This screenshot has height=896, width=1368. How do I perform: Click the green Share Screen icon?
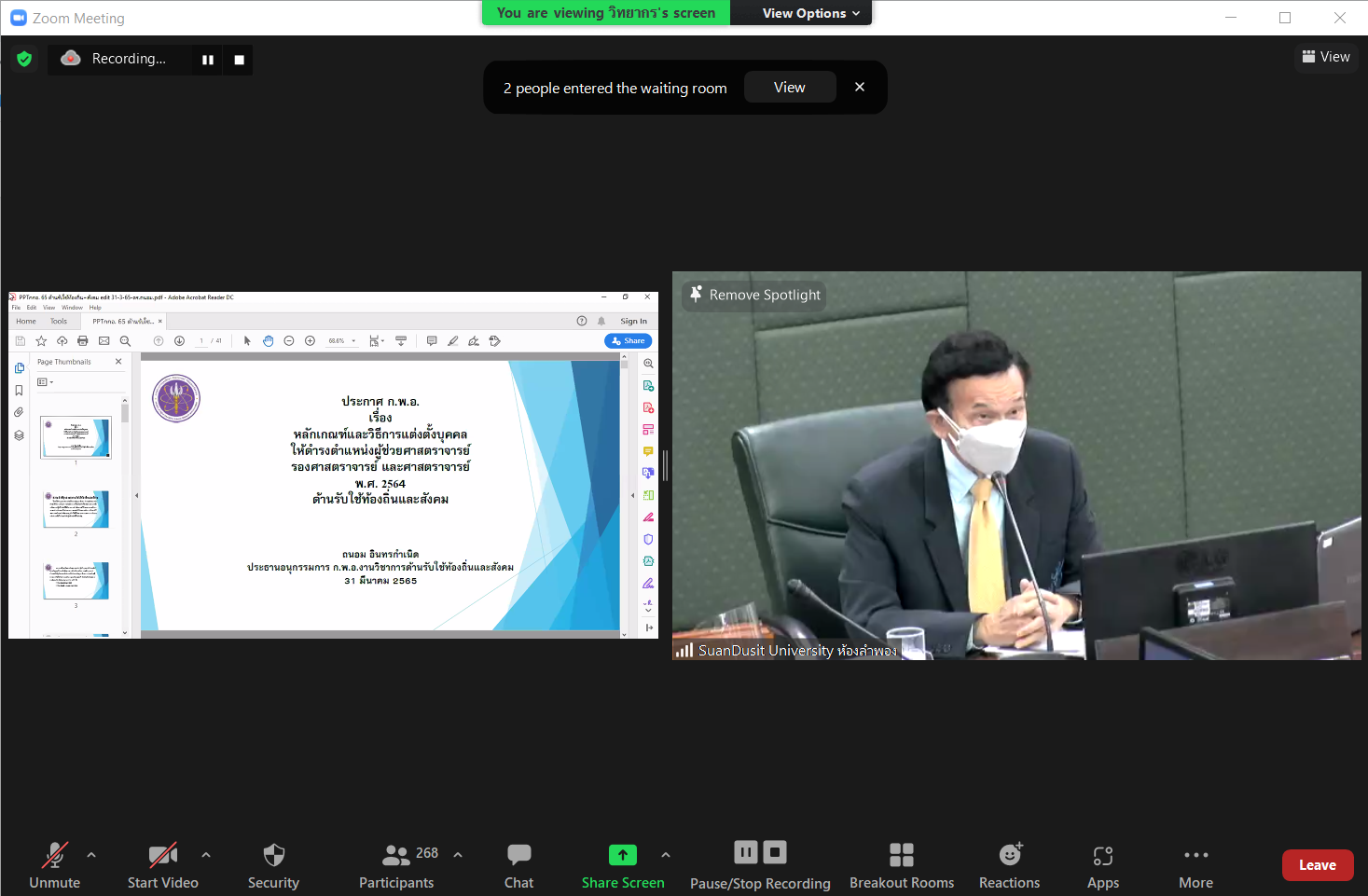622,855
